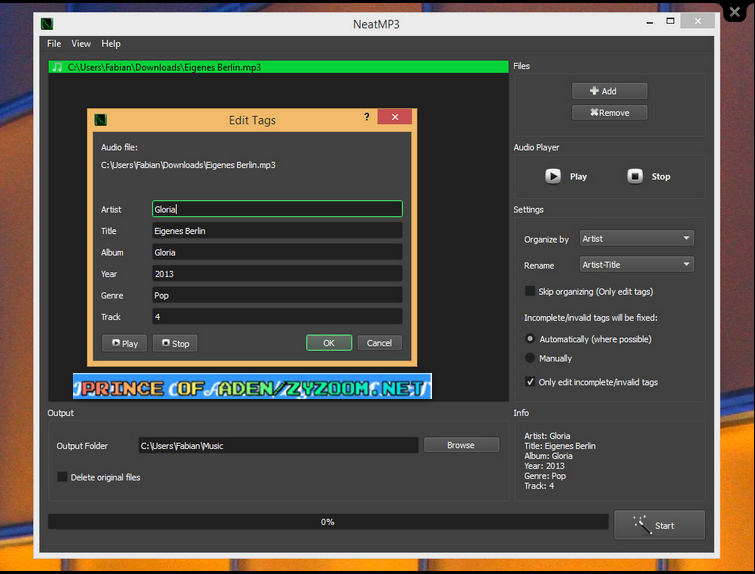Enable Skip organizing checkbox
The height and width of the screenshot is (574, 755).
point(530,291)
